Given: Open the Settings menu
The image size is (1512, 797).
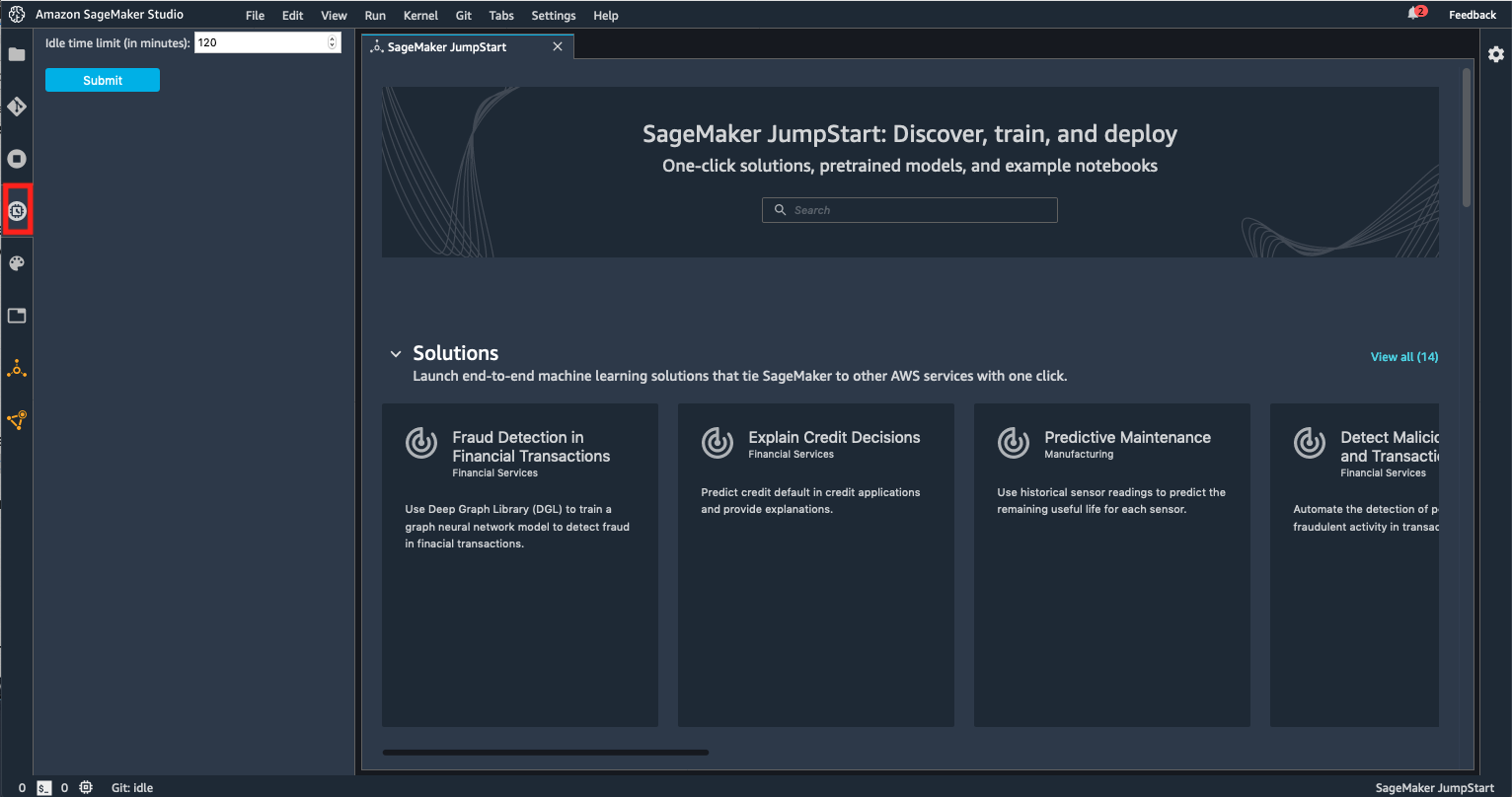Looking at the screenshot, I should pyautogui.click(x=553, y=16).
